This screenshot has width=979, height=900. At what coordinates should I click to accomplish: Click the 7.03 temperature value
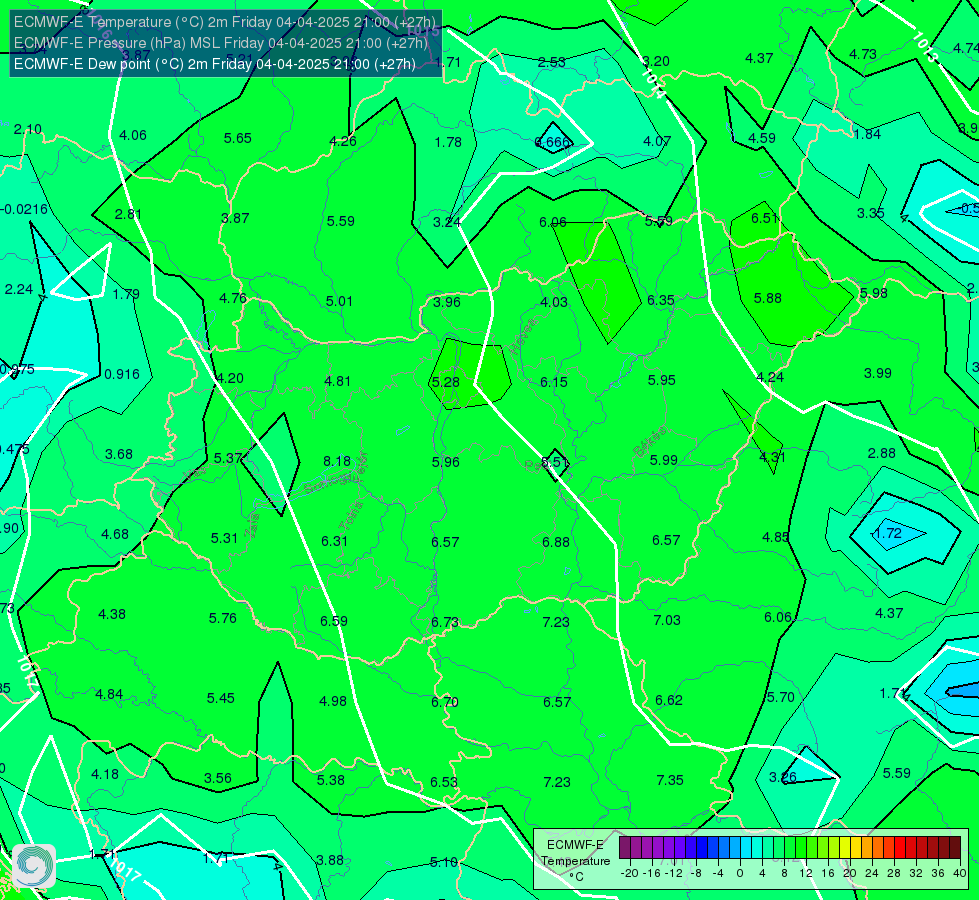667,620
